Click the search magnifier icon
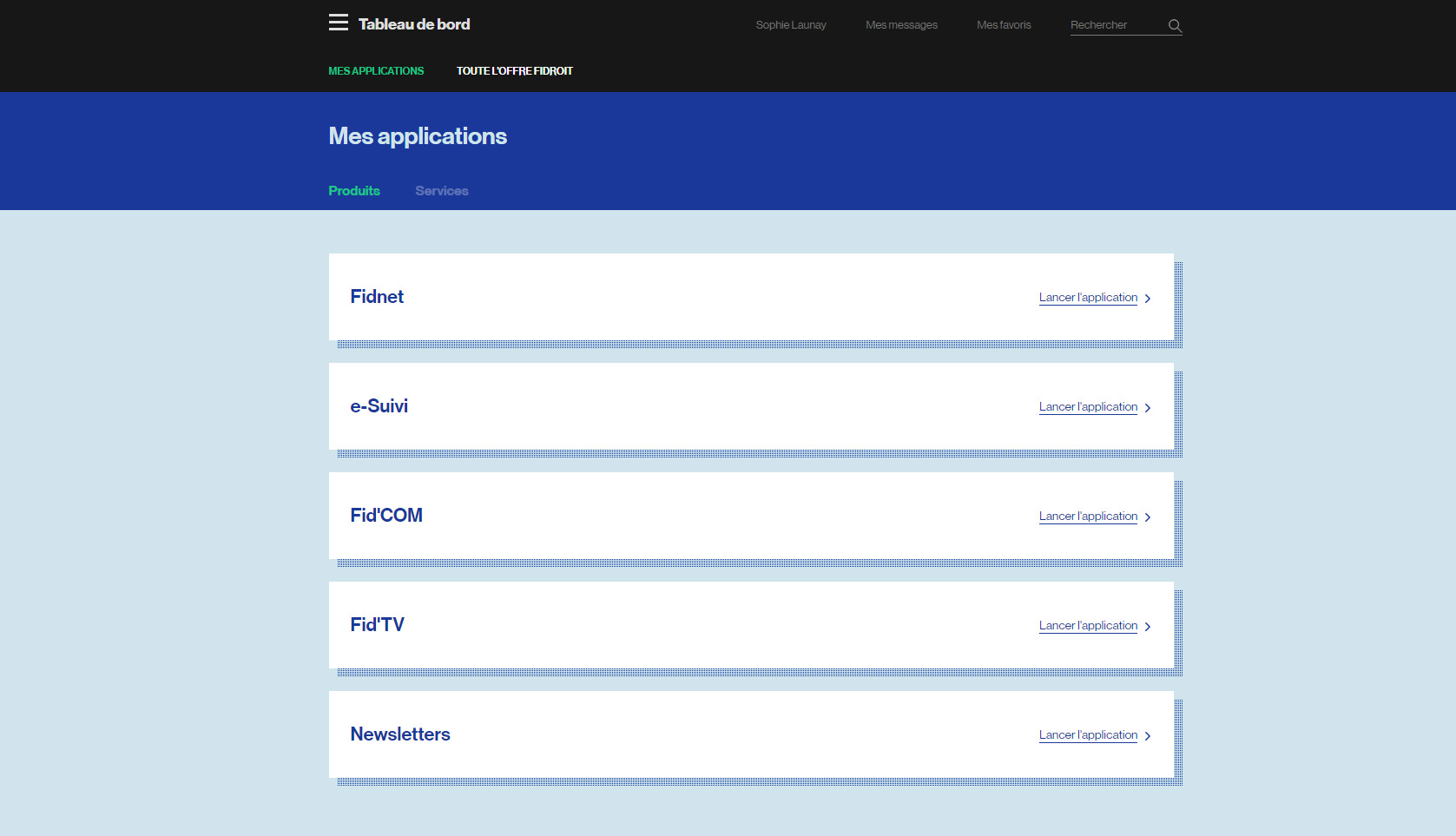The image size is (1456, 836). [x=1175, y=26]
